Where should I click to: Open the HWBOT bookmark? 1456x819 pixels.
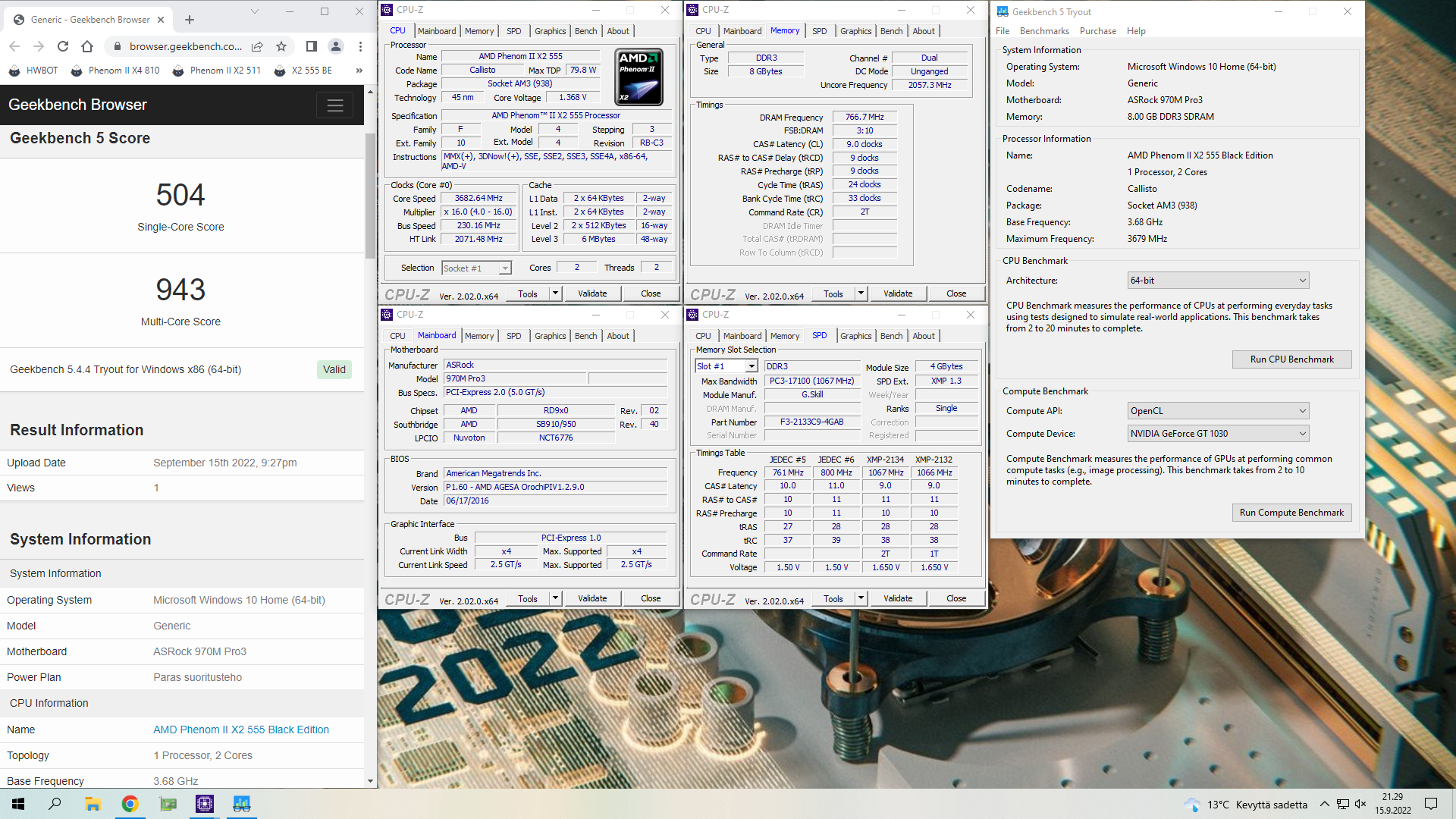click(x=33, y=71)
